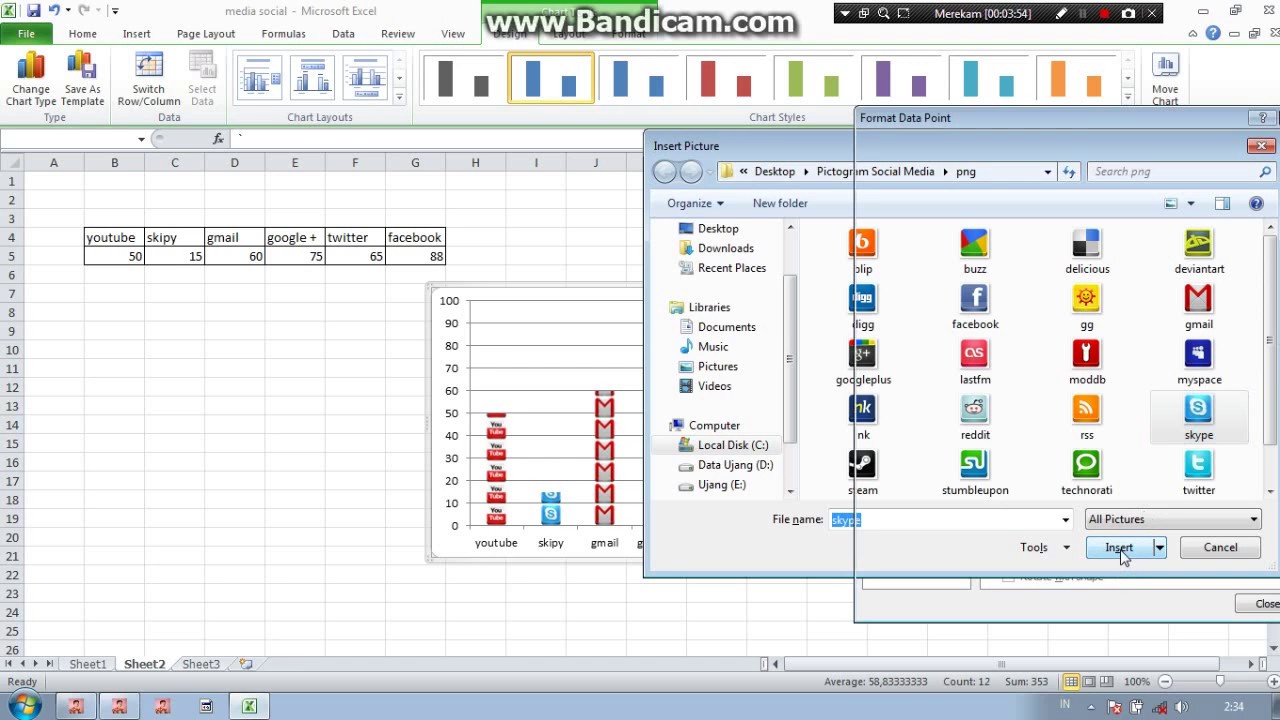The width and height of the screenshot is (1280, 720).
Task: Select Data Ujang (D:) drive
Action: pos(735,465)
